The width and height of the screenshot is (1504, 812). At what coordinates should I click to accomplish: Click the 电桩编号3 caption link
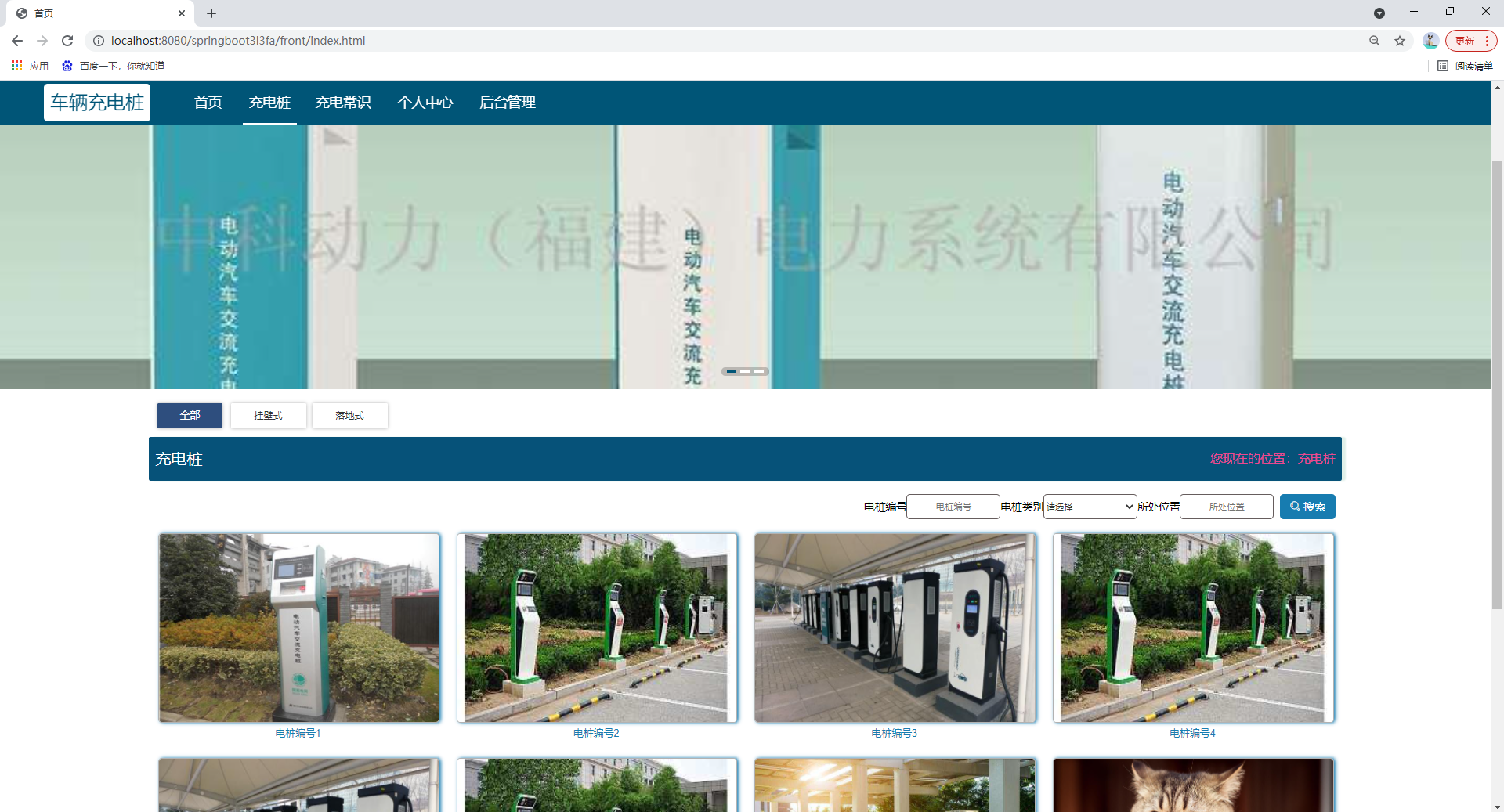(x=894, y=734)
